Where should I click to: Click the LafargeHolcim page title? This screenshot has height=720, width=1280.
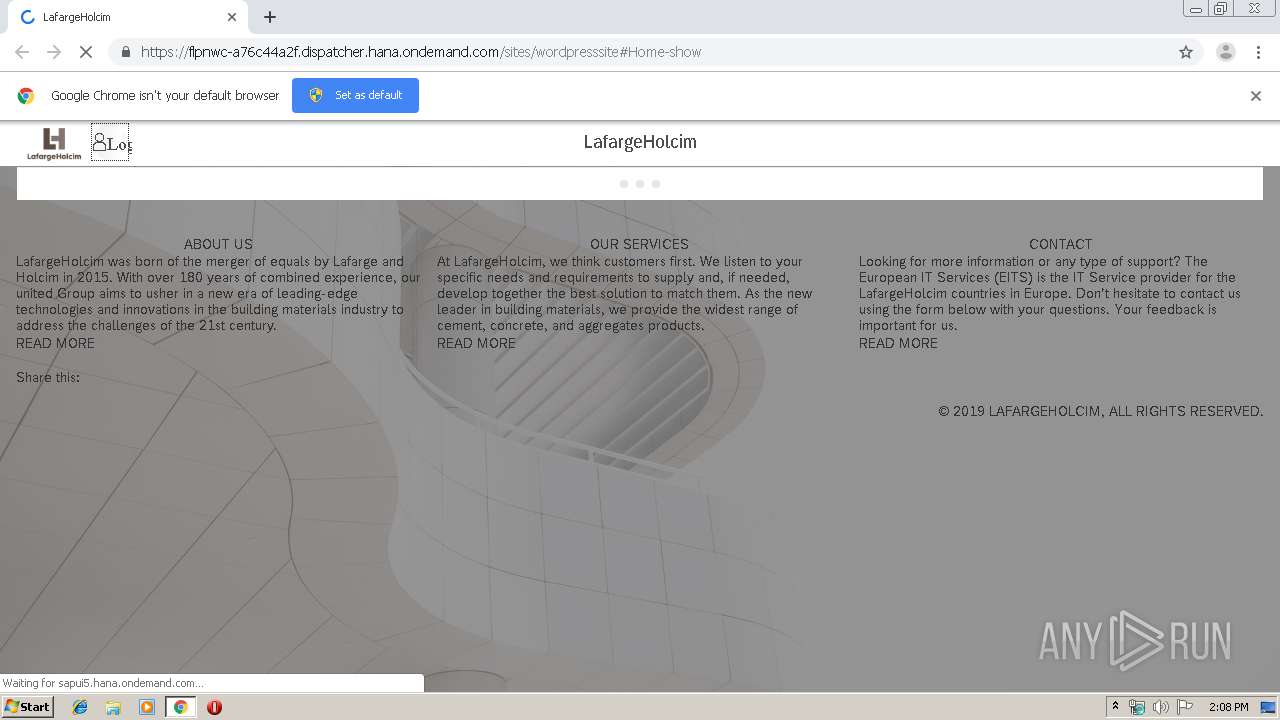click(640, 142)
